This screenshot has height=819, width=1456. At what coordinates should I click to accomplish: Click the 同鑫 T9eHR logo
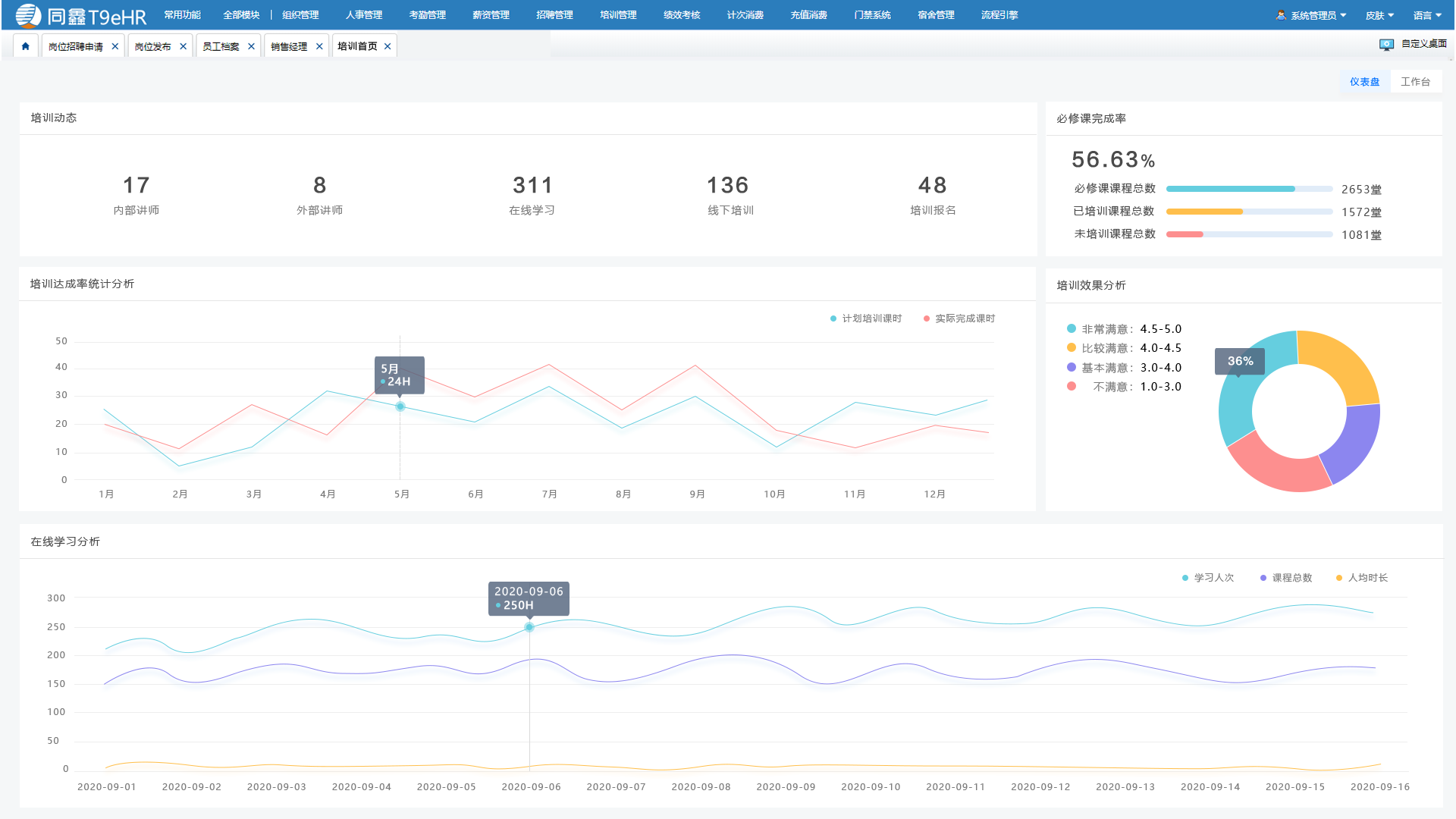(x=81, y=15)
